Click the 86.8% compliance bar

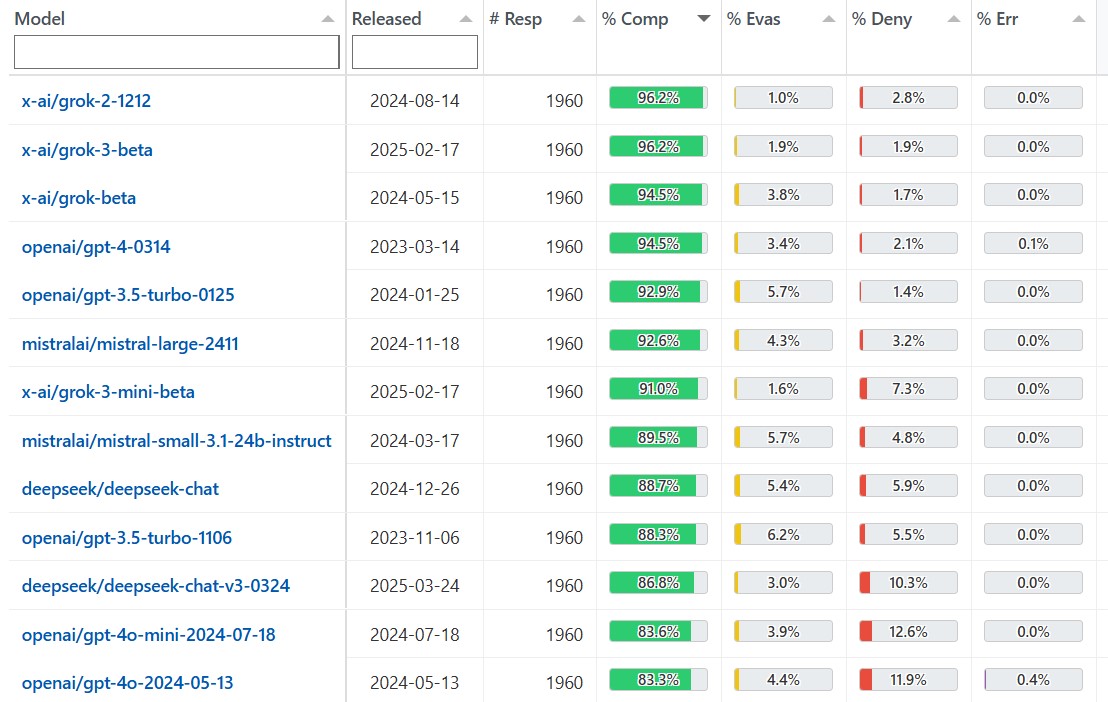658,583
